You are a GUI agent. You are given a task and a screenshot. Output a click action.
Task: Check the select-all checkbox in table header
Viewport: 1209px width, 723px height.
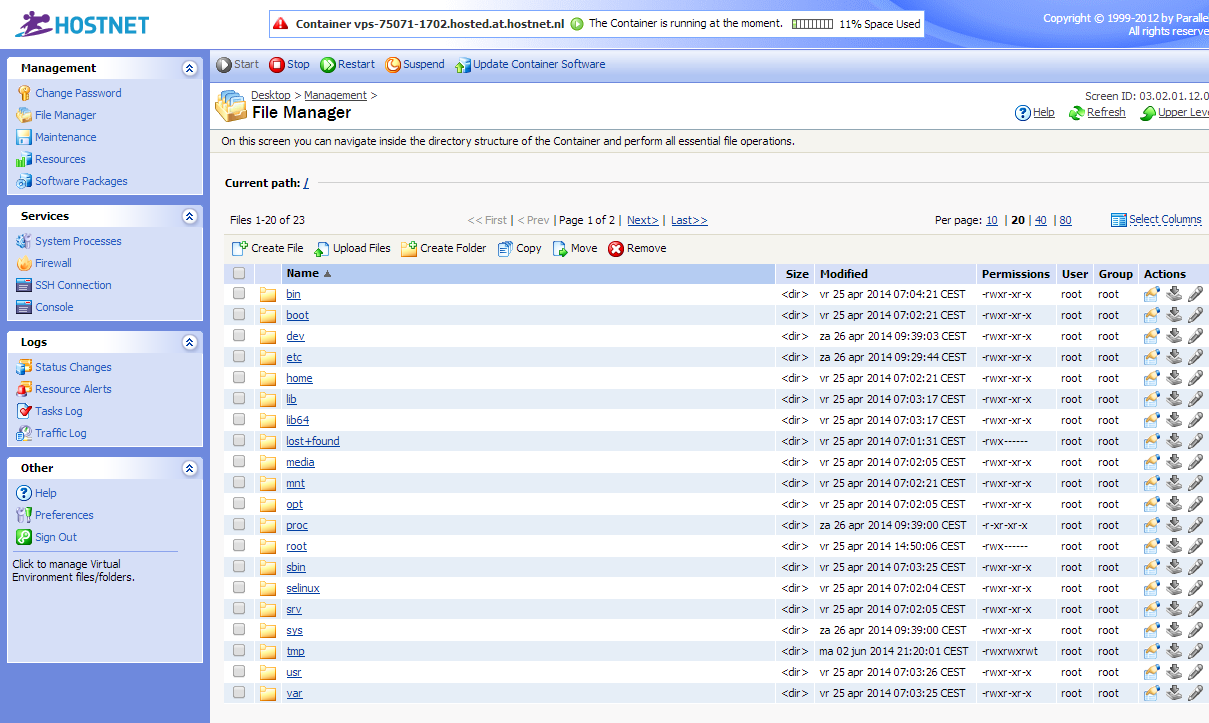point(239,273)
